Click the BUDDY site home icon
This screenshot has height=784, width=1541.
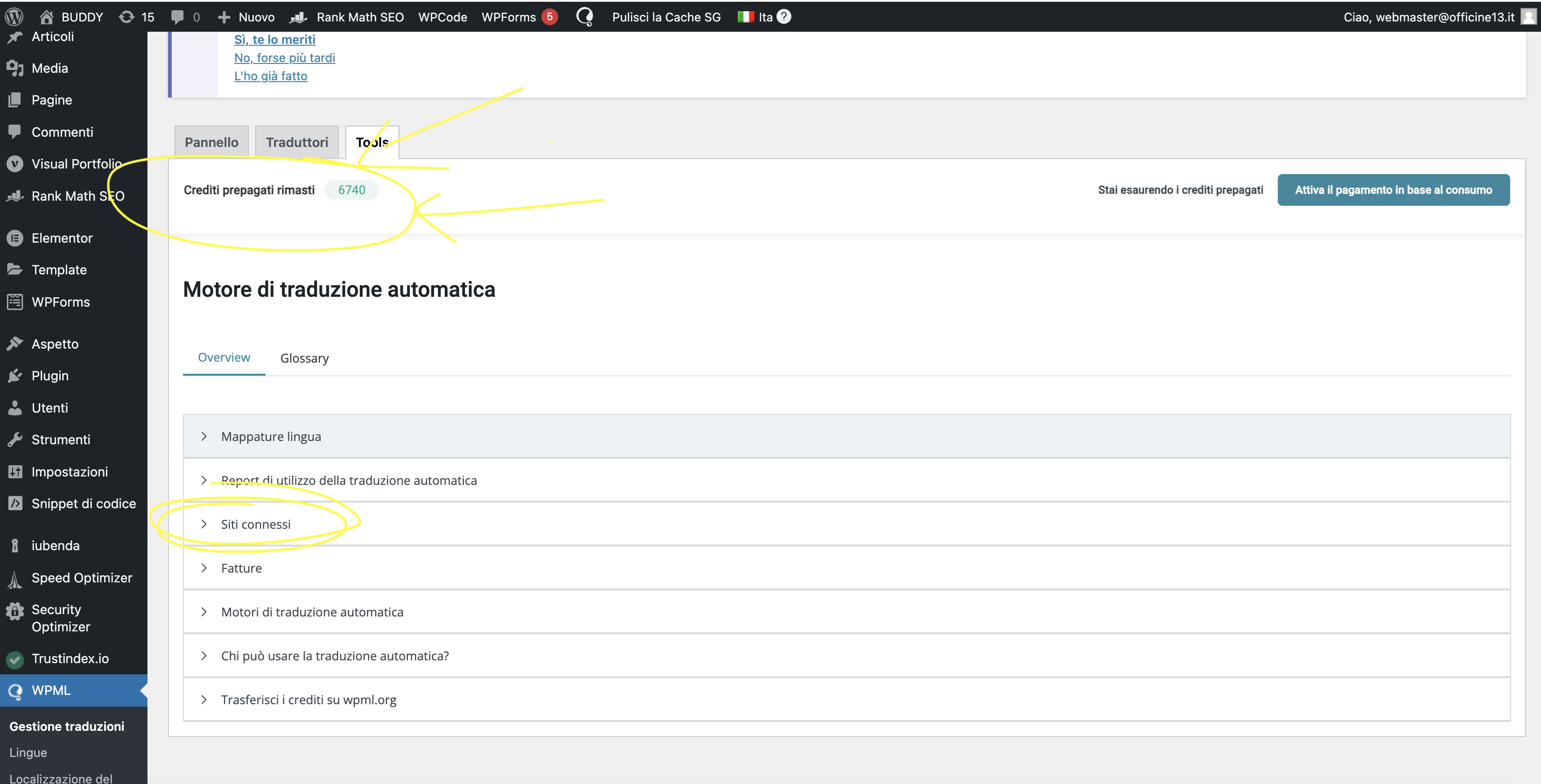47,17
